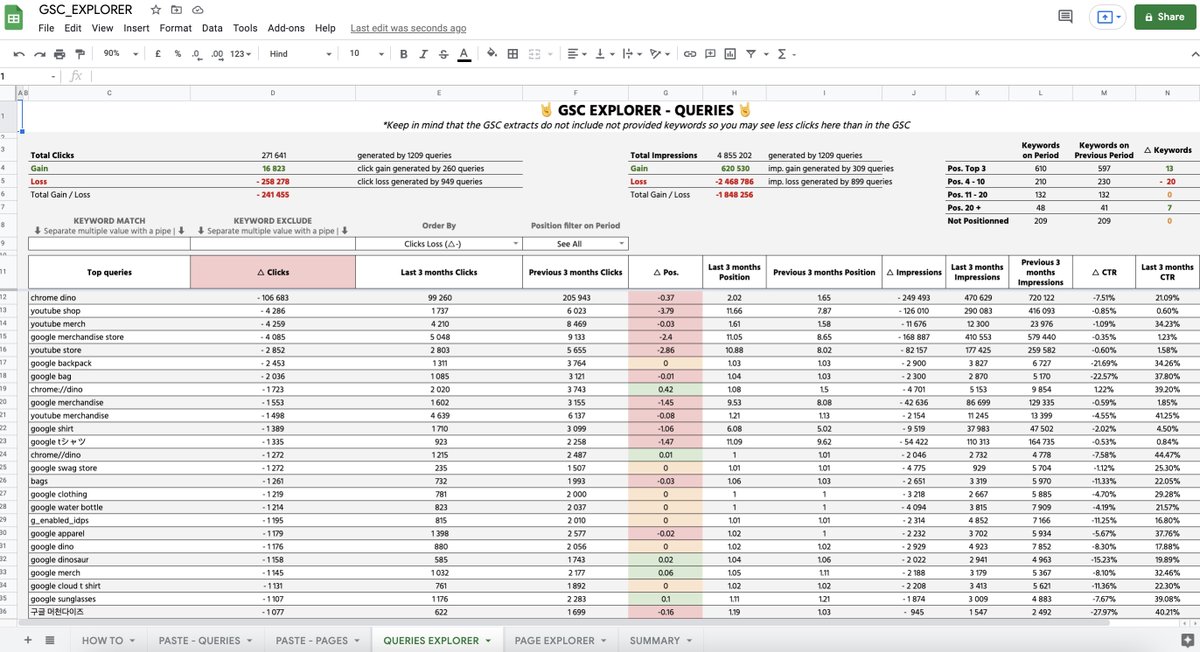Open the Last edit was seconds ago link
Viewport: 1200px width, 652px height.
[x=408, y=28]
